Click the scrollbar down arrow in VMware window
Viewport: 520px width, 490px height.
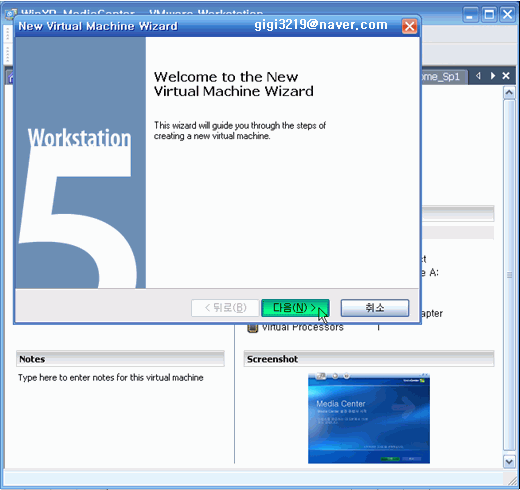[509, 462]
